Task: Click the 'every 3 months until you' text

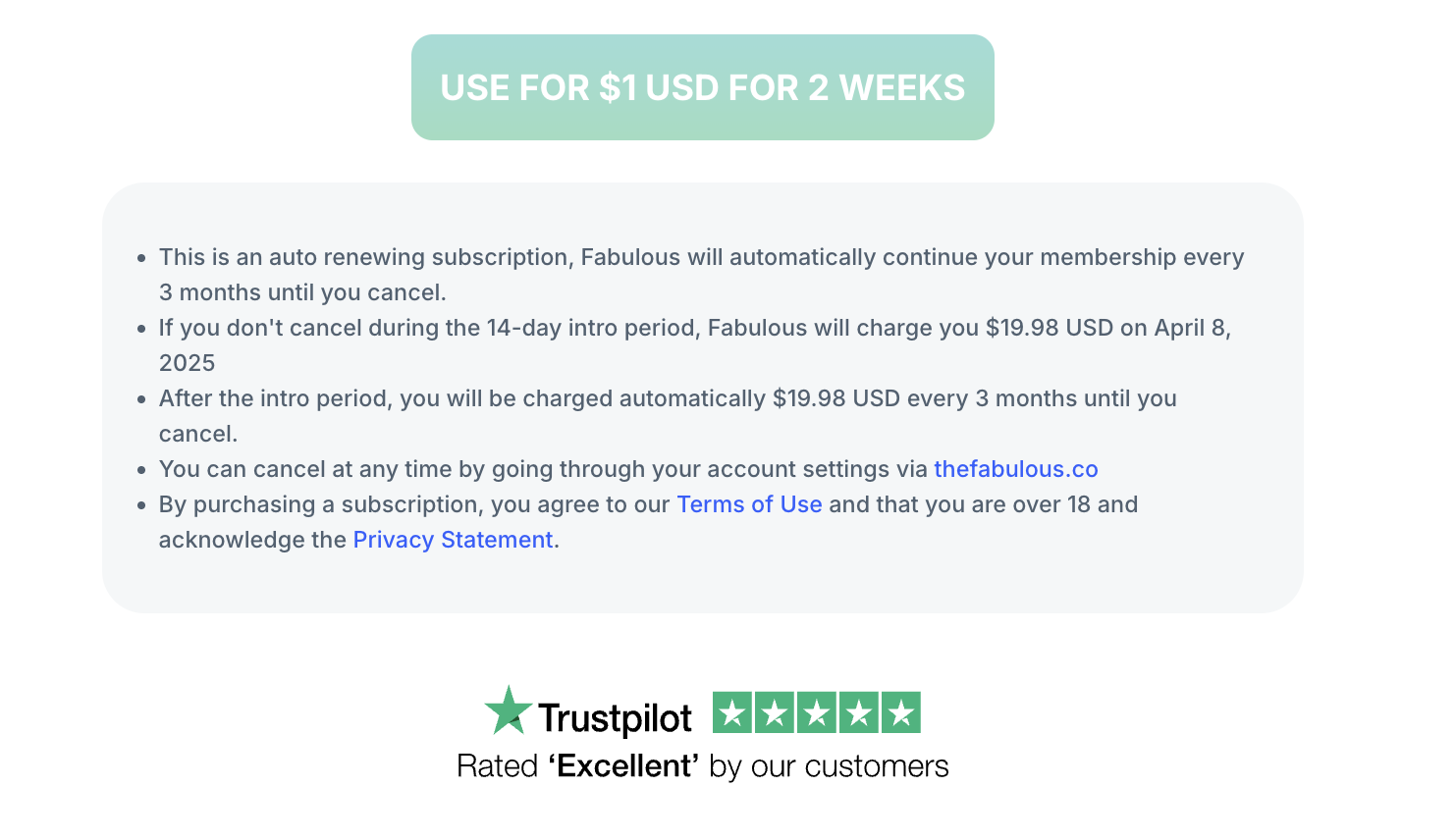Action: pyautogui.click(x=1042, y=398)
